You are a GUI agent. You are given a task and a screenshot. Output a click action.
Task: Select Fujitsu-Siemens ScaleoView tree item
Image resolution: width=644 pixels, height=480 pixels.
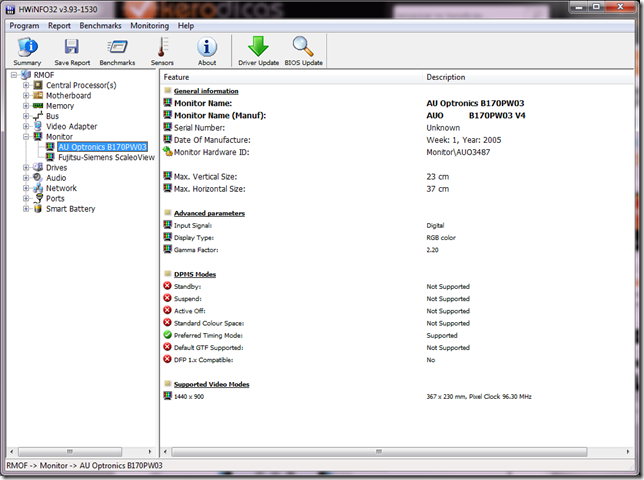(106, 157)
